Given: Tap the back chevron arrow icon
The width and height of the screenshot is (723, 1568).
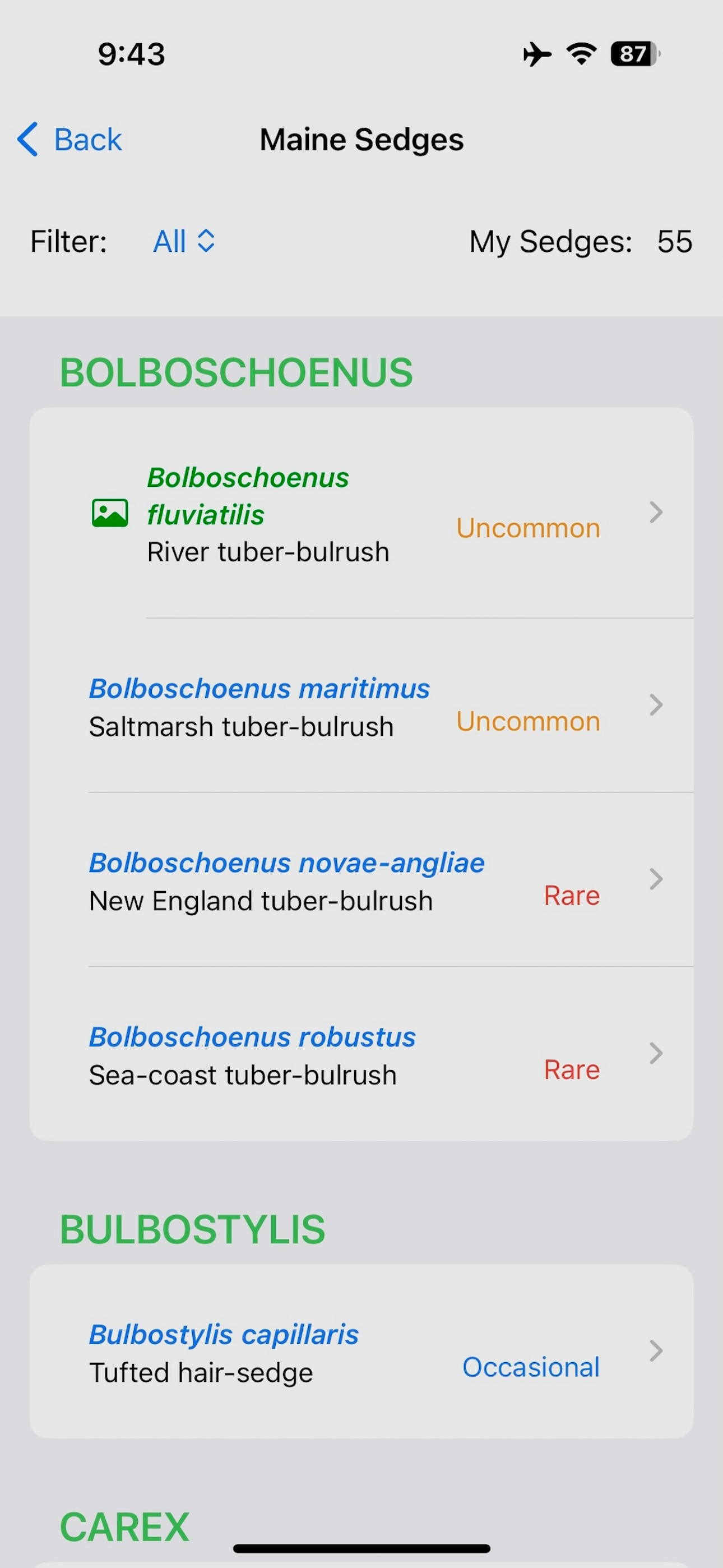Looking at the screenshot, I should (x=28, y=140).
